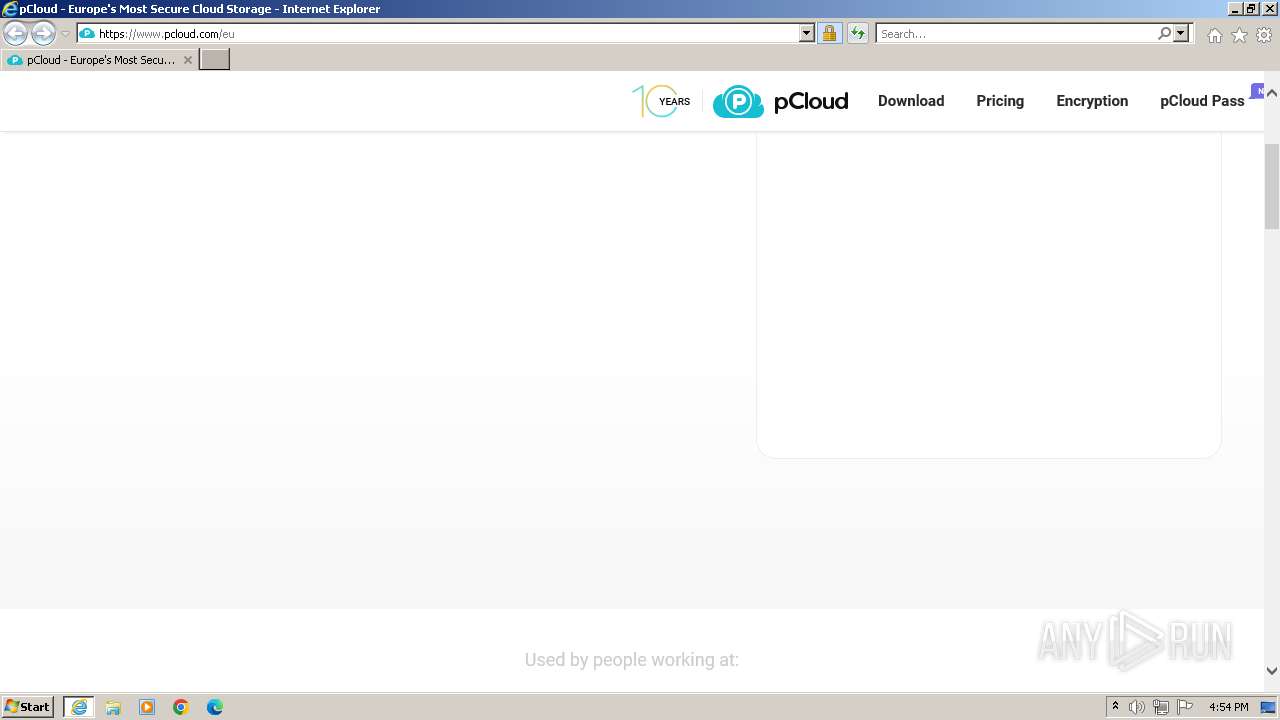Launch Google Chrome from taskbar
Image resolution: width=1280 pixels, height=720 pixels.
(x=181, y=707)
